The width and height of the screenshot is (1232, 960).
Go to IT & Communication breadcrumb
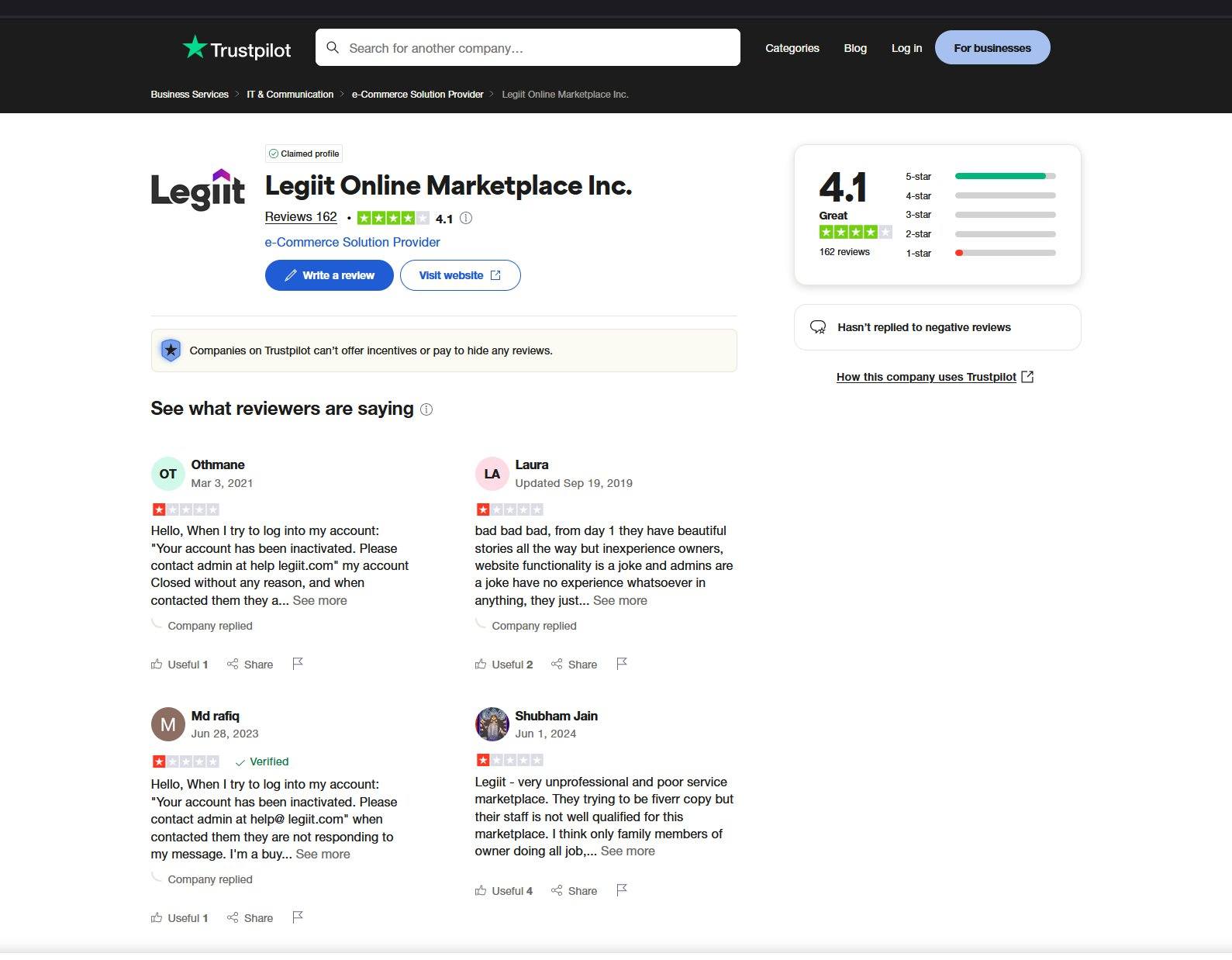coord(290,94)
